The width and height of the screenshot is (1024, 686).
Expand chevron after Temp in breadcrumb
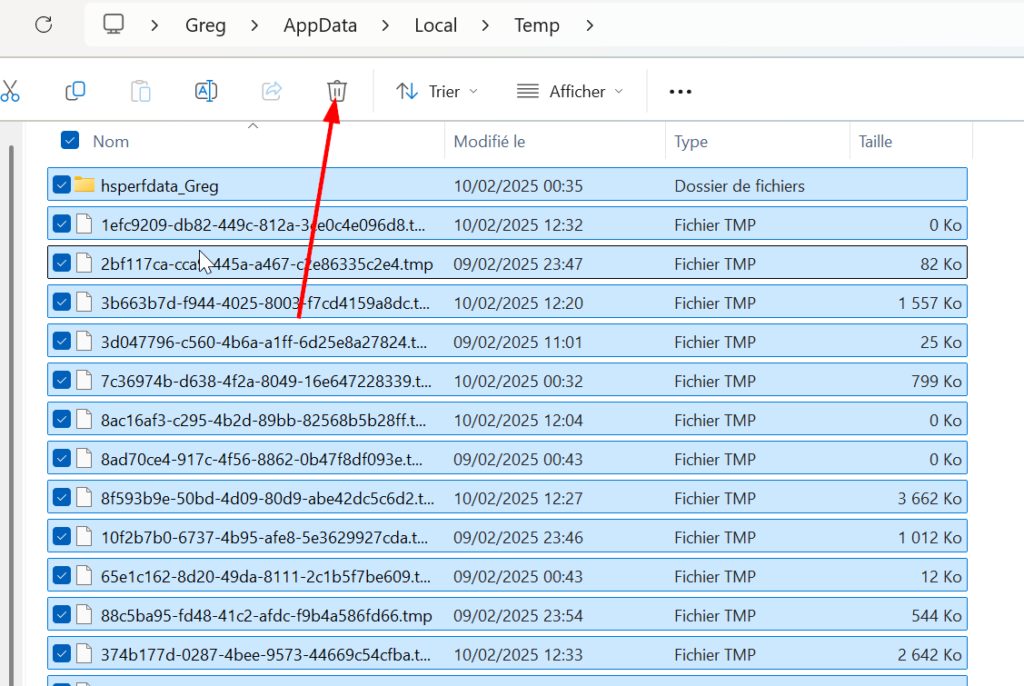(x=590, y=25)
